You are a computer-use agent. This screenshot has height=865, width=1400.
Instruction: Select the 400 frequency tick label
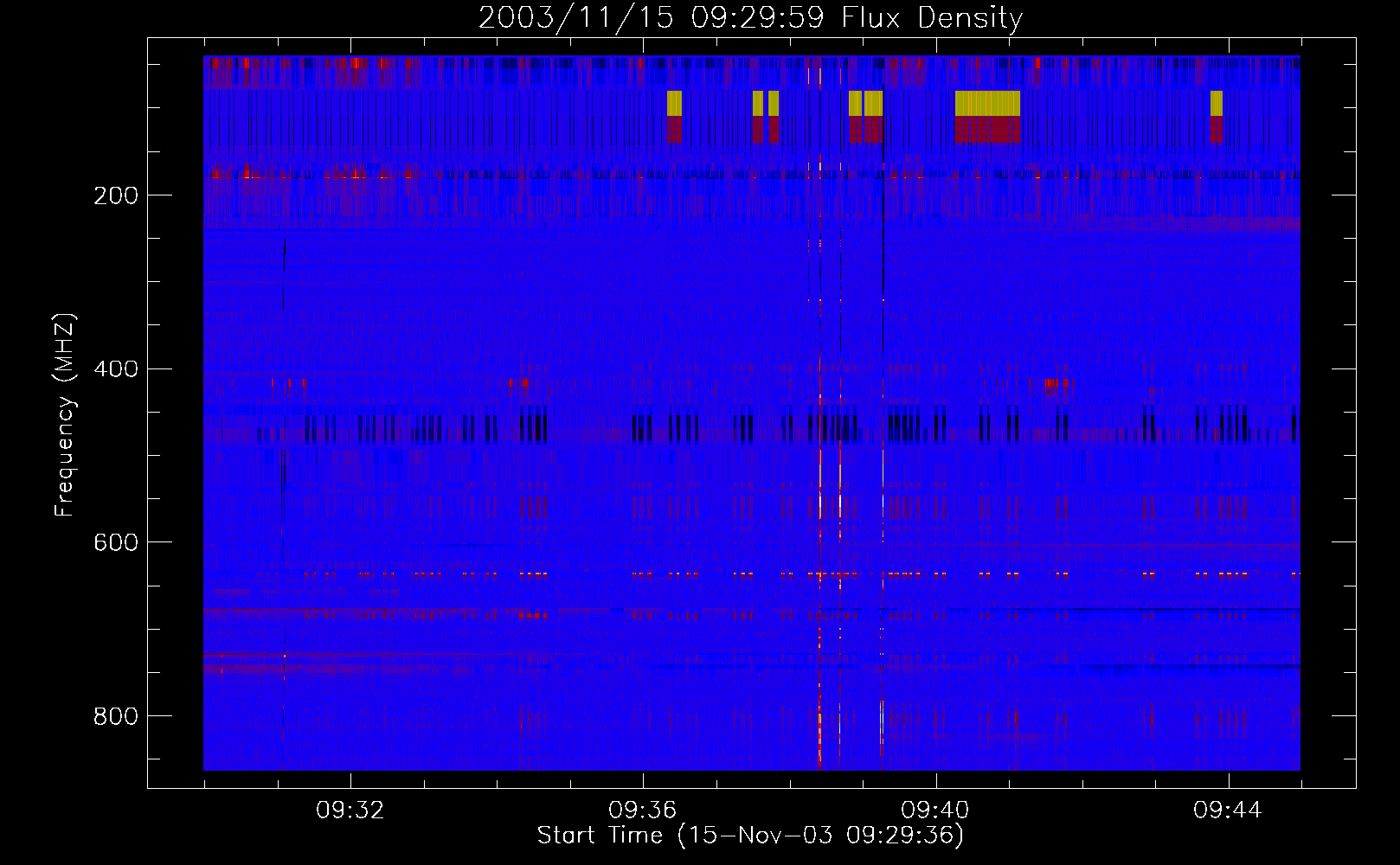coord(116,369)
